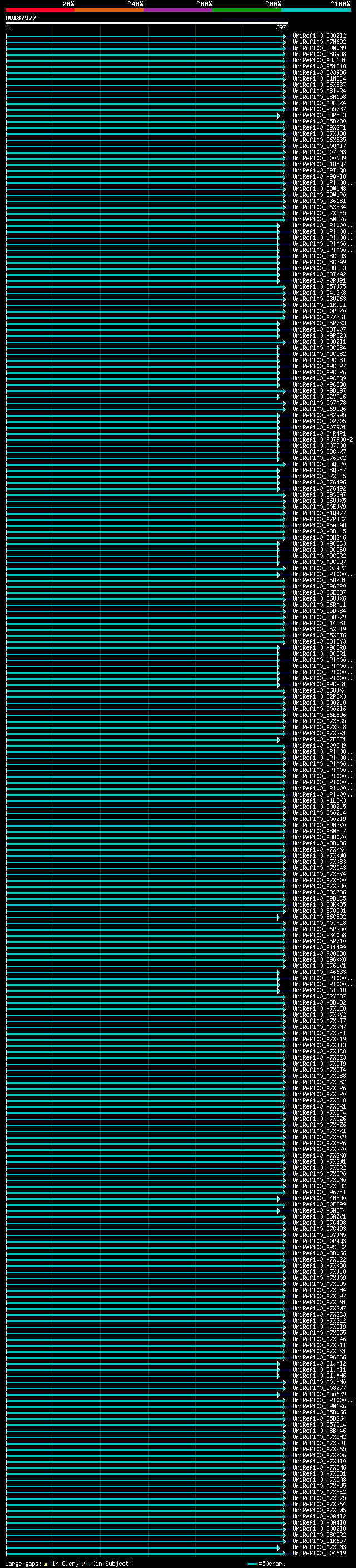Select the UniRef100_A0PJ91 hit

[x=319, y=280]
